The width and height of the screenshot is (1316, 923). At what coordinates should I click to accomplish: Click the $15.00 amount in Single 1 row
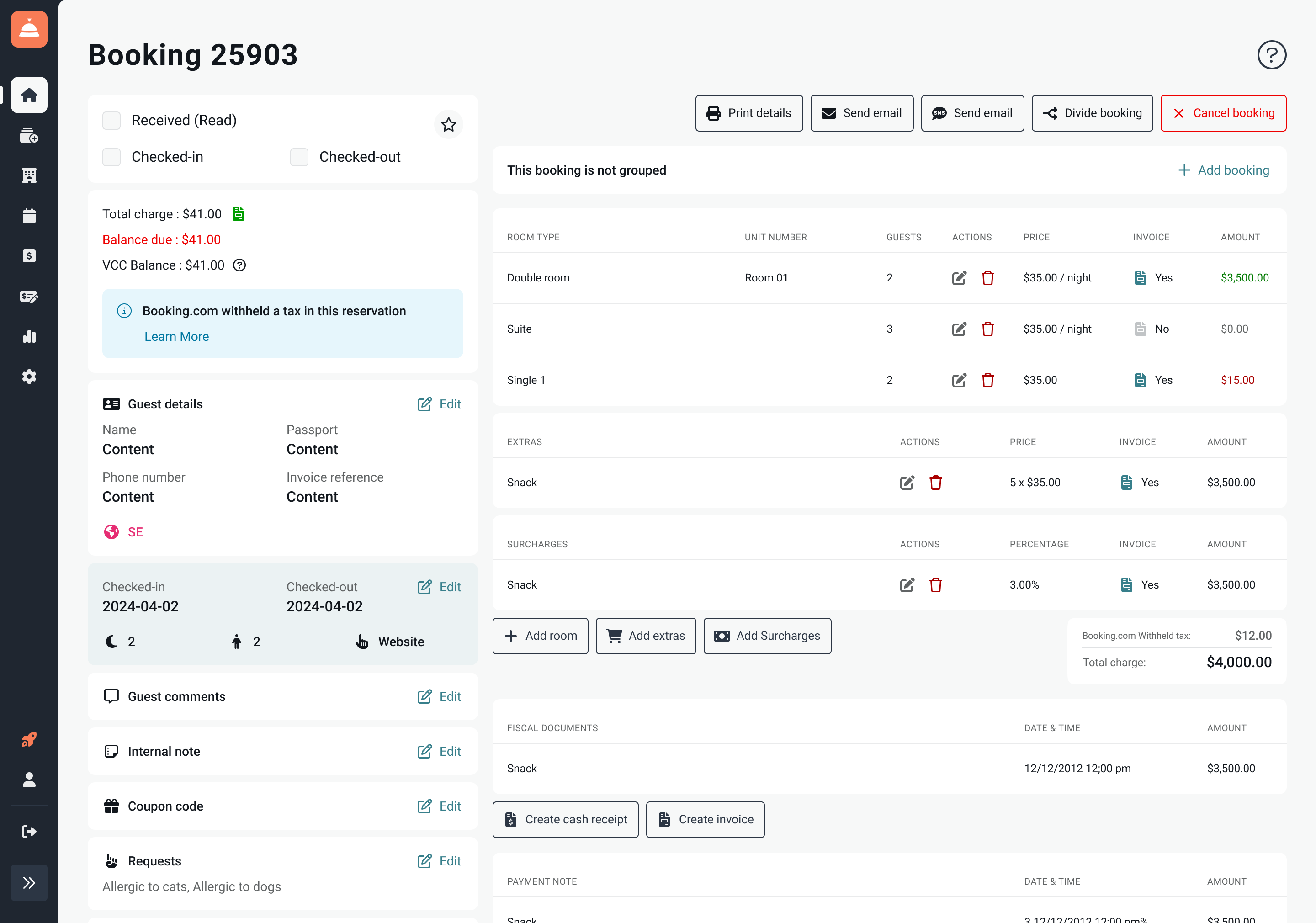coord(1237,380)
